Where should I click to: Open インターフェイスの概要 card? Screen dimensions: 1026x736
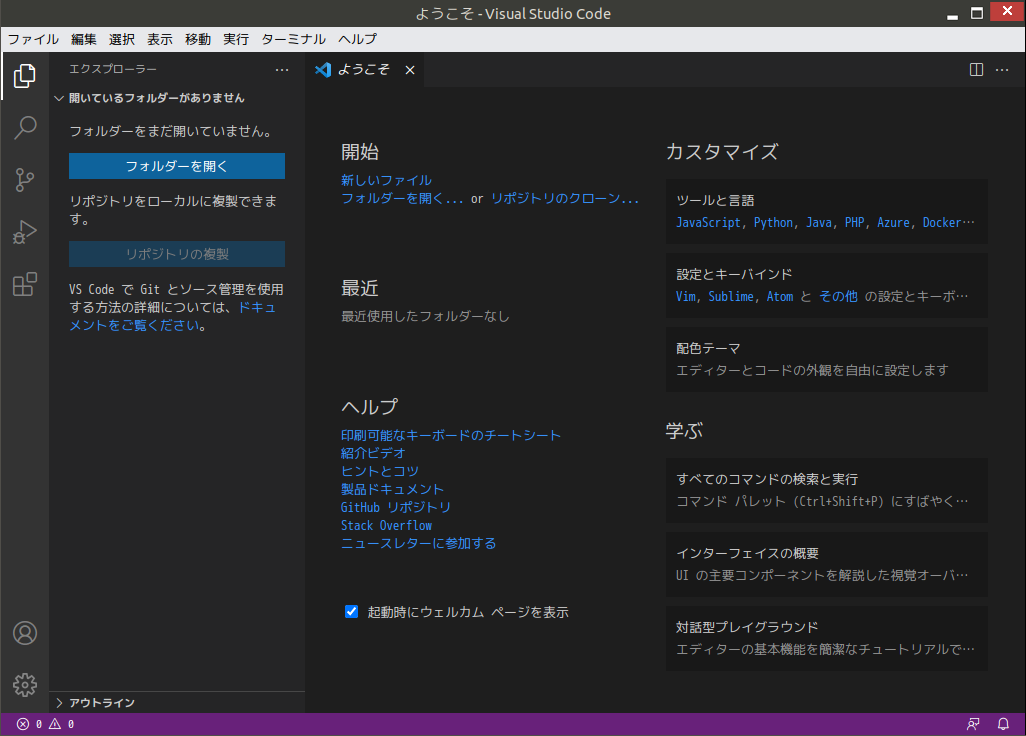[x=827, y=564]
